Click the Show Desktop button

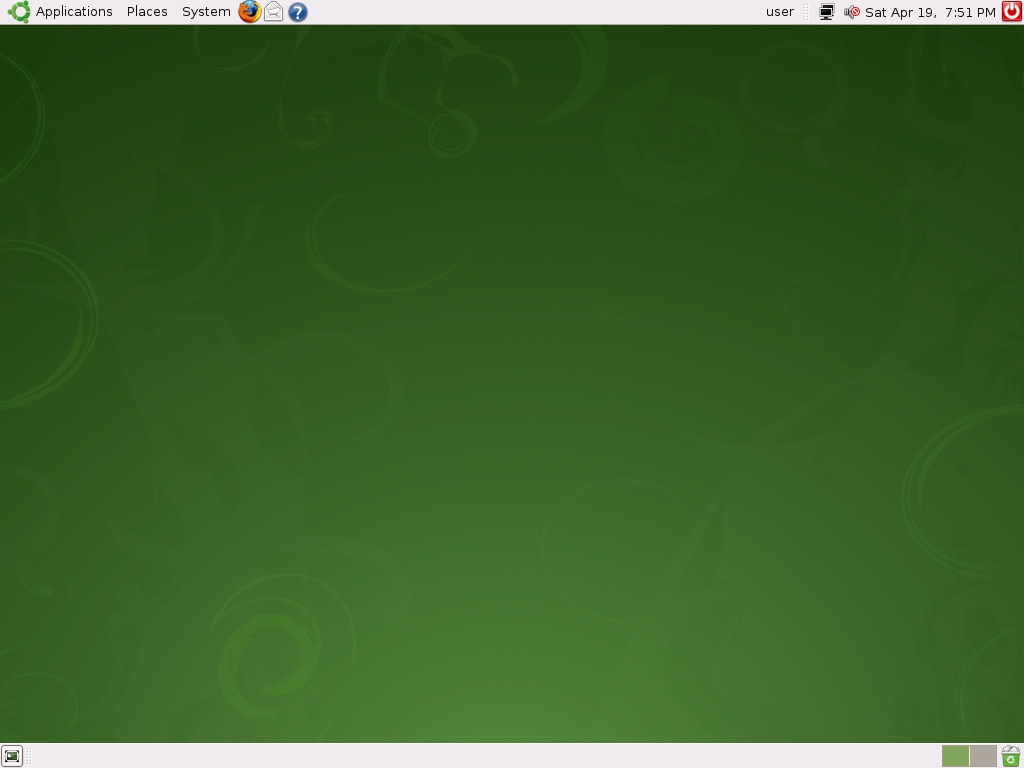click(x=12, y=756)
